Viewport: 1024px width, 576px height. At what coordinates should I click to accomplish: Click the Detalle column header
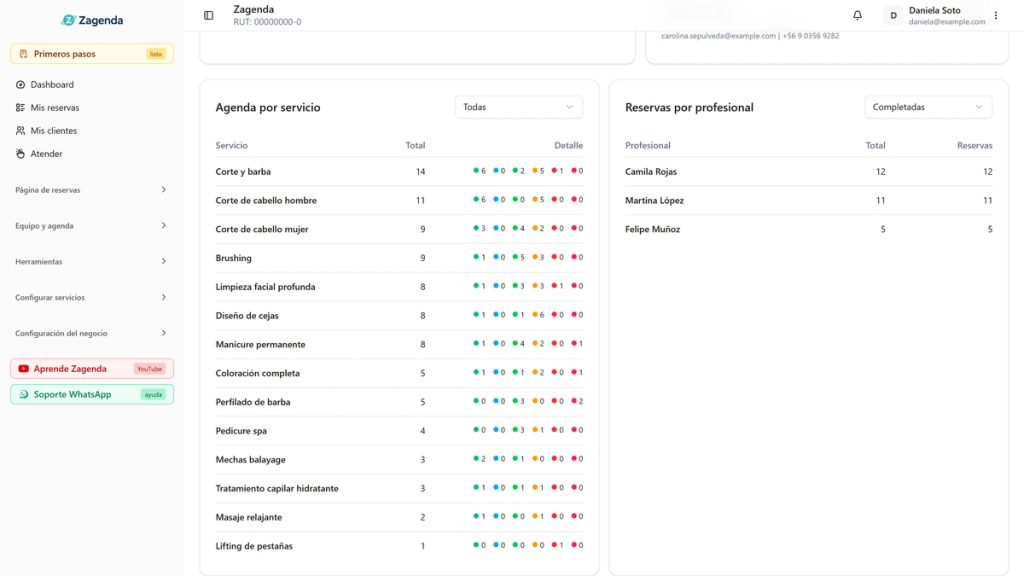pos(569,146)
